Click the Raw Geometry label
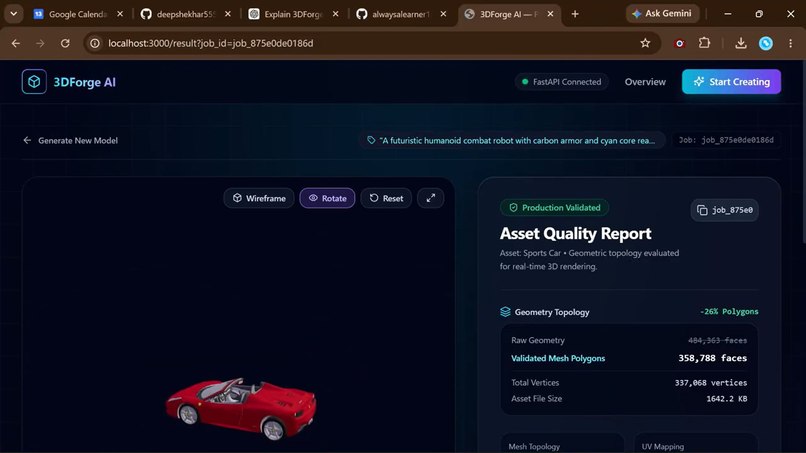The height and width of the screenshot is (453, 806). point(538,340)
